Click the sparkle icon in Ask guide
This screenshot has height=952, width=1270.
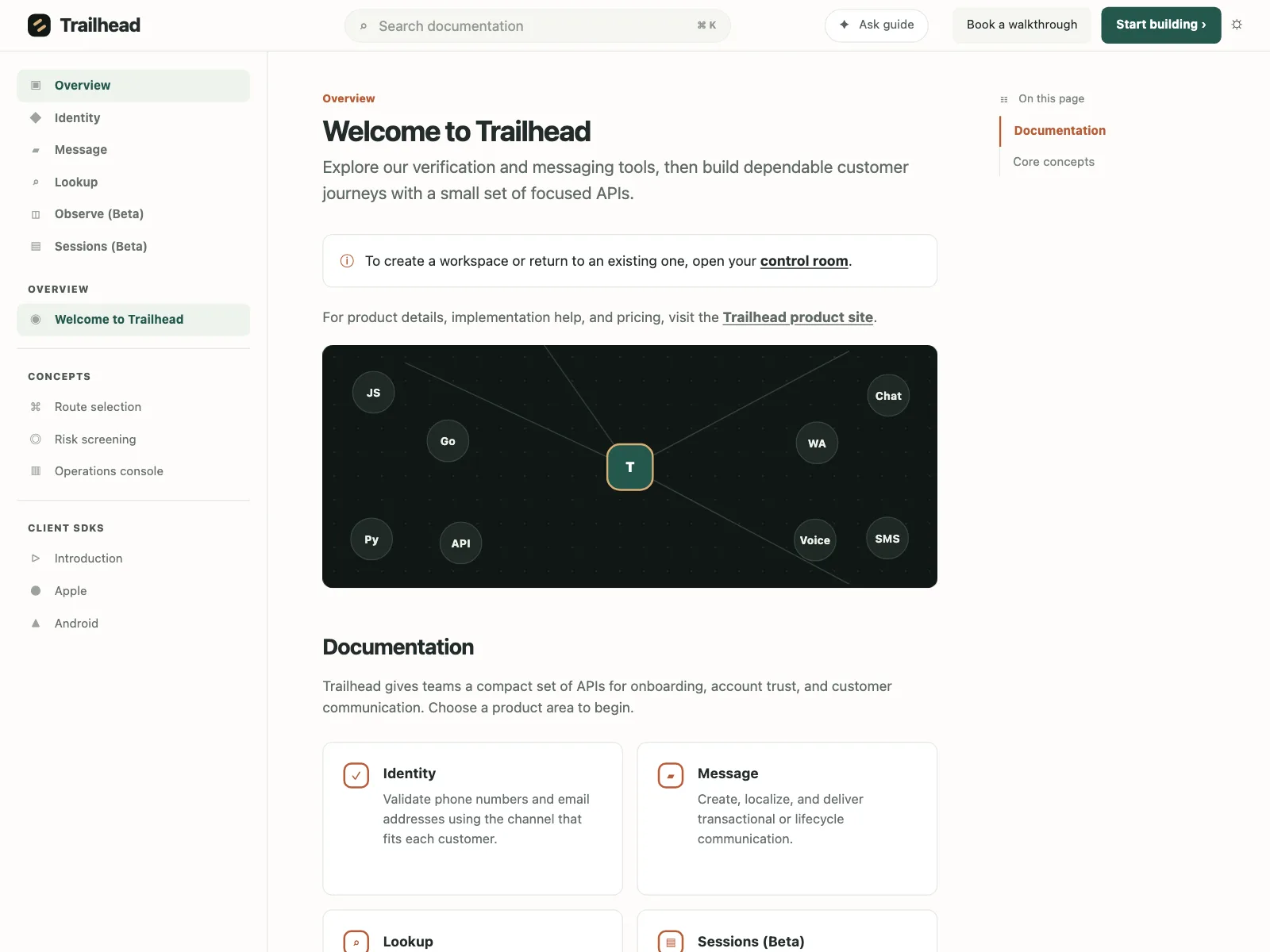coord(844,25)
